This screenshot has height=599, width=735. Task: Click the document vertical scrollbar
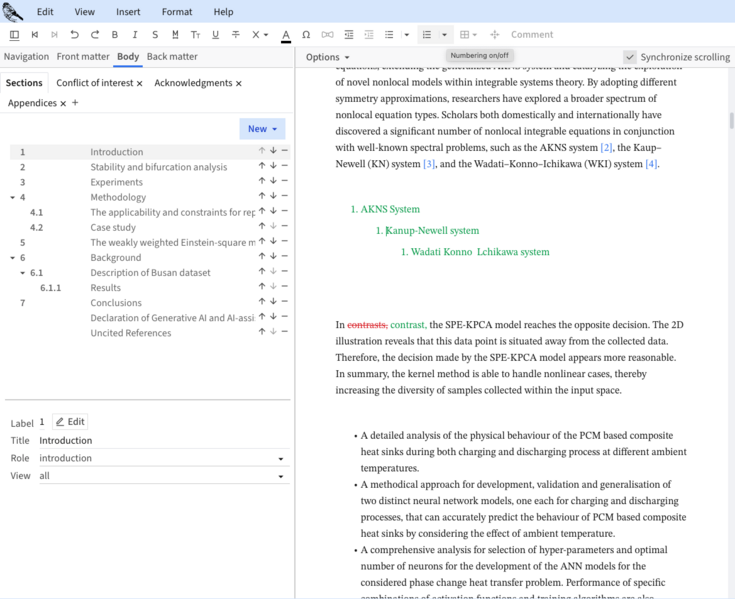point(731,120)
